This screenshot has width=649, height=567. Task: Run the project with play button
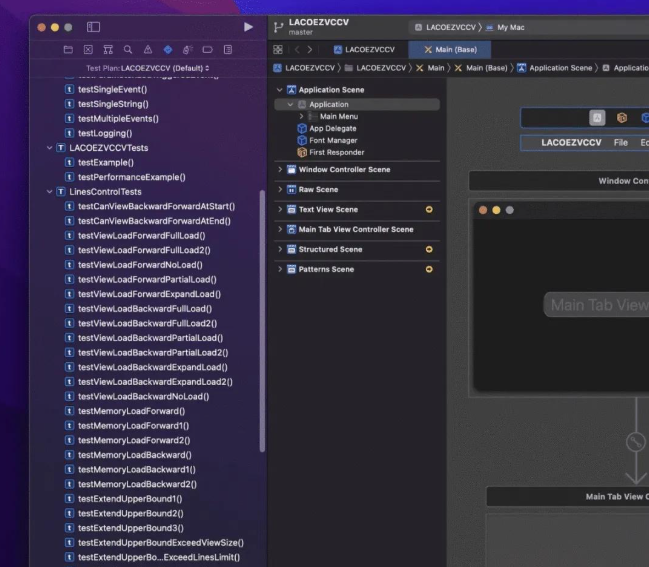248,27
